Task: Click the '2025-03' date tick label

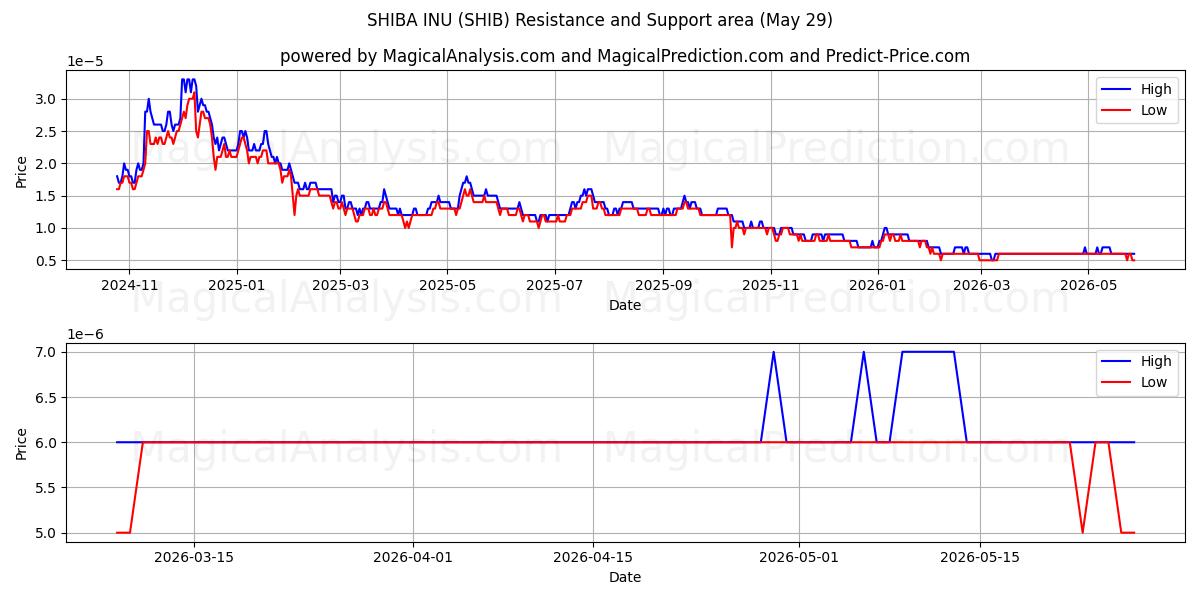Action: point(340,286)
